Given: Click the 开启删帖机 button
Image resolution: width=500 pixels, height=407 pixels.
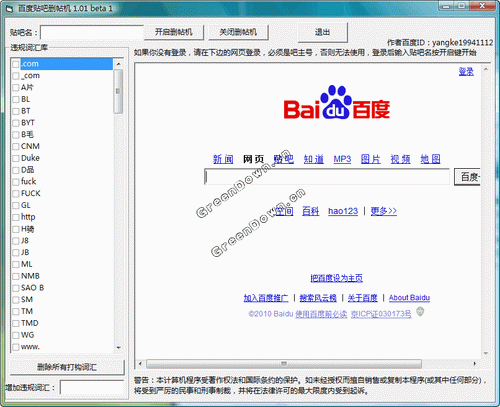Looking at the screenshot, I should [174, 32].
